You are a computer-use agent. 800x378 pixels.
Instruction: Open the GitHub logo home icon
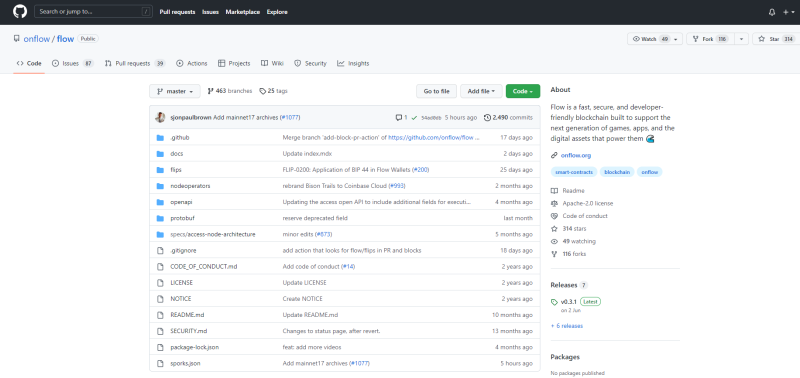[20, 12]
